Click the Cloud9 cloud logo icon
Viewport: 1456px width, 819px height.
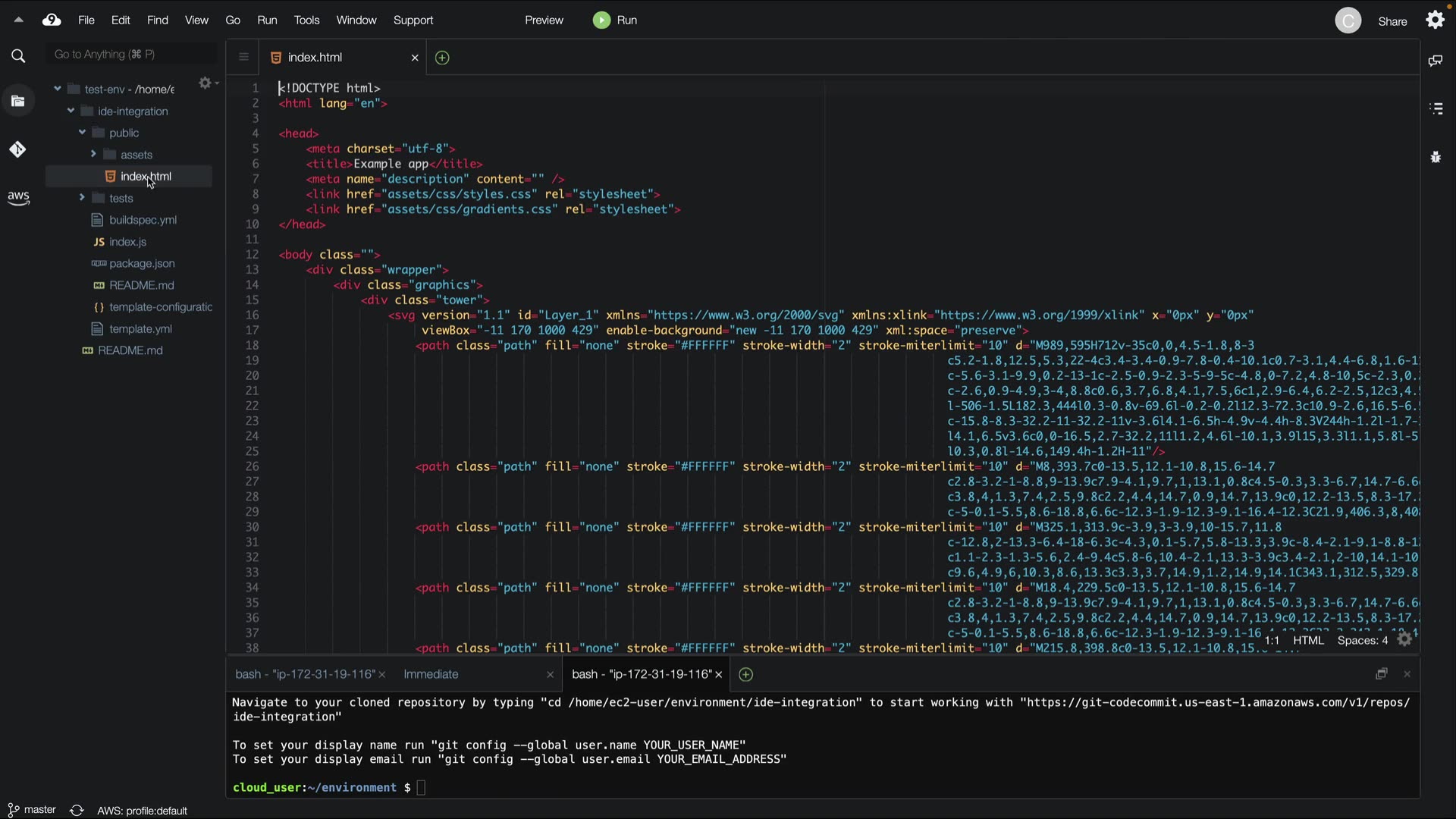[x=52, y=20]
